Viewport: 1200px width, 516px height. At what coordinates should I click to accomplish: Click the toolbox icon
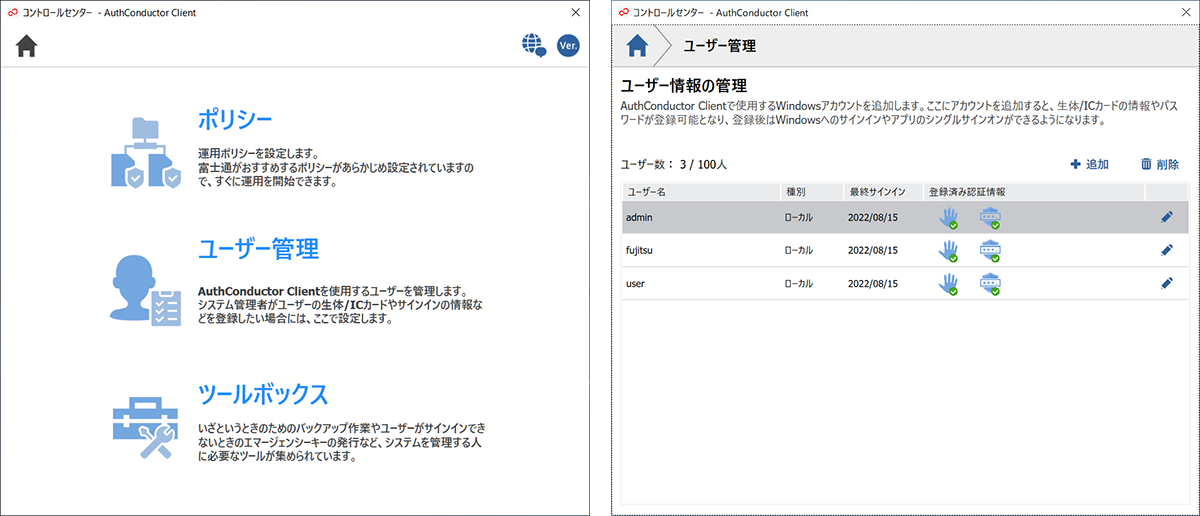click(145, 426)
